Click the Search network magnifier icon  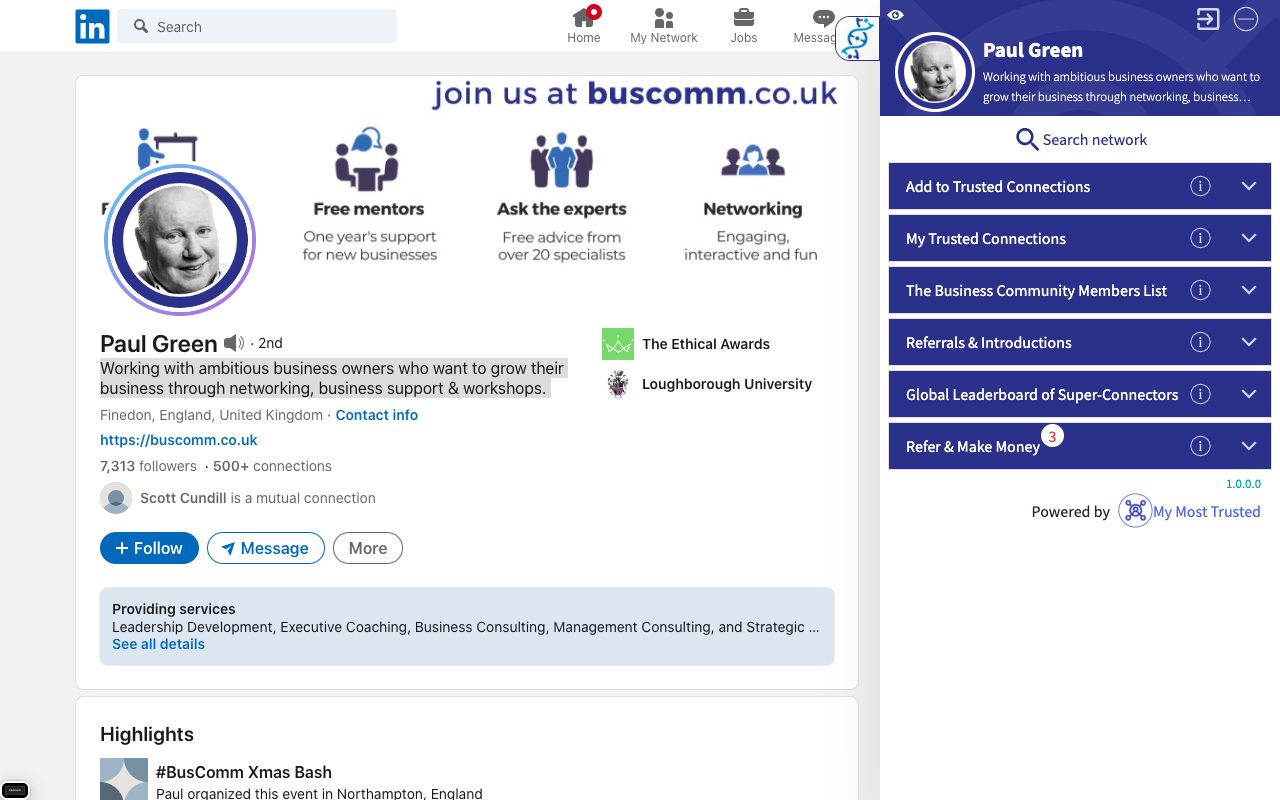tap(1026, 139)
